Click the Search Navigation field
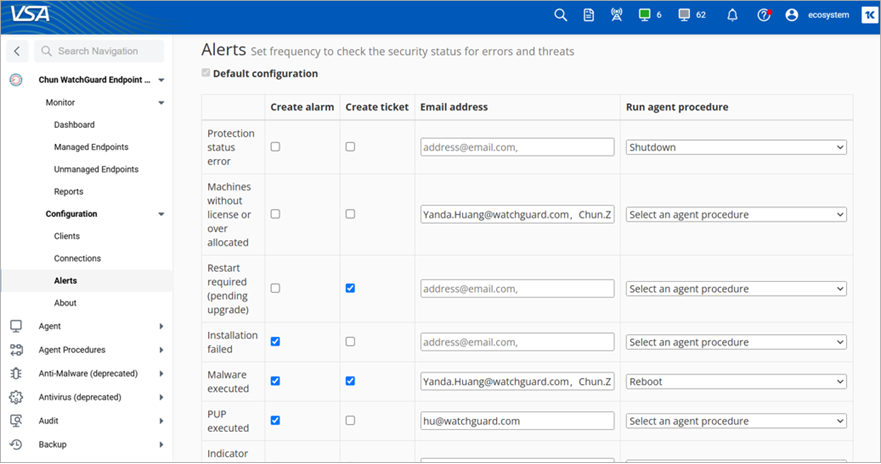Image resolution: width=881 pixels, height=464 pixels. click(x=99, y=51)
